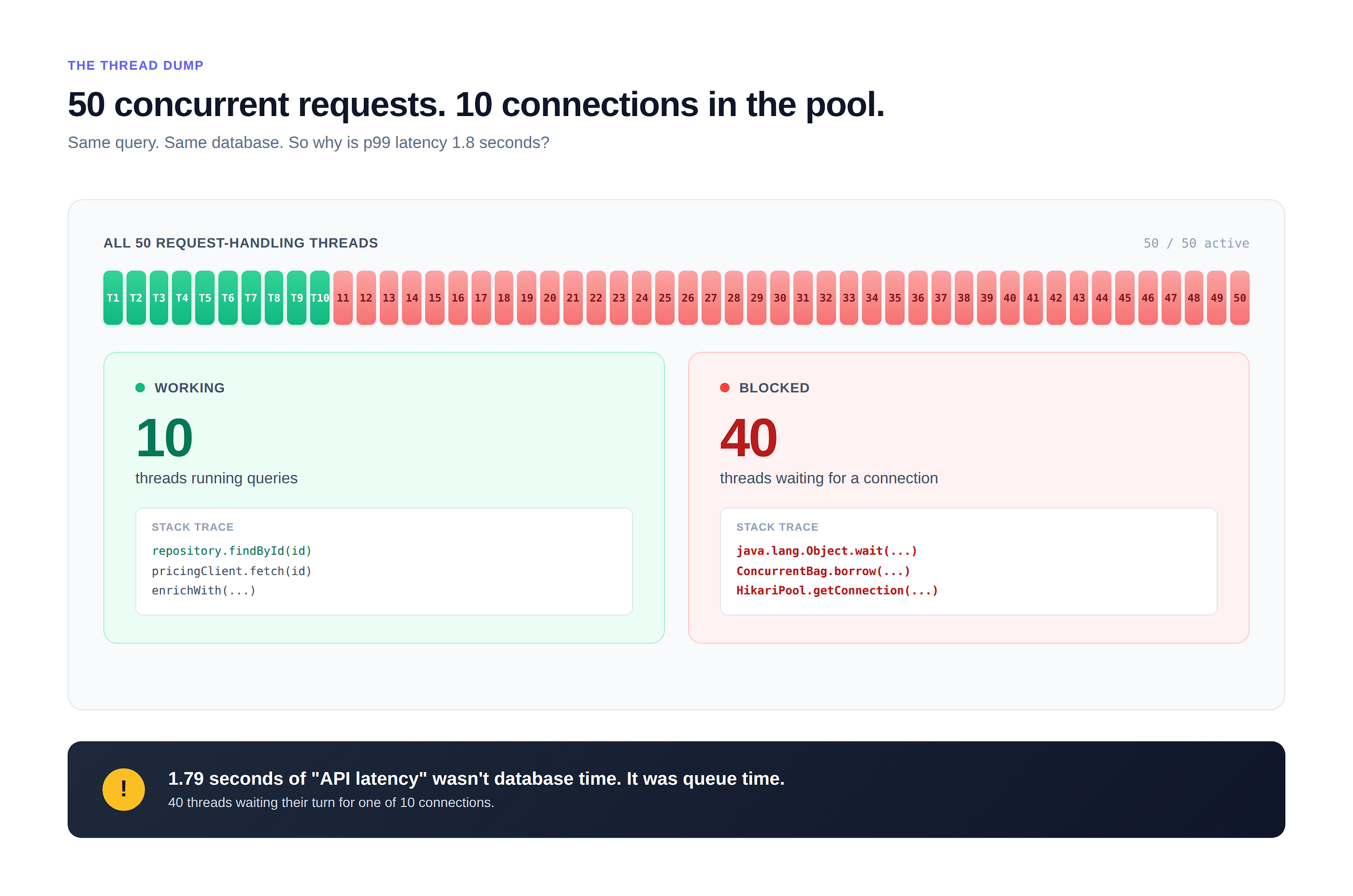This screenshot has height=896, width=1353.
Task: Click the green WORKING status dot
Action: point(140,388)
